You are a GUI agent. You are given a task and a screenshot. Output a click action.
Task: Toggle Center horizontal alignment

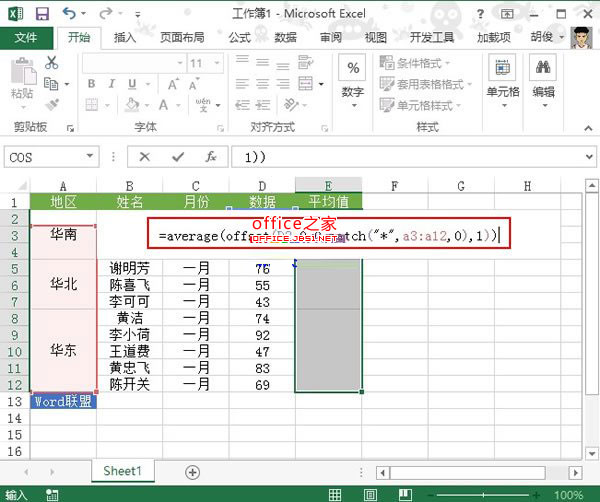point(262,83)
